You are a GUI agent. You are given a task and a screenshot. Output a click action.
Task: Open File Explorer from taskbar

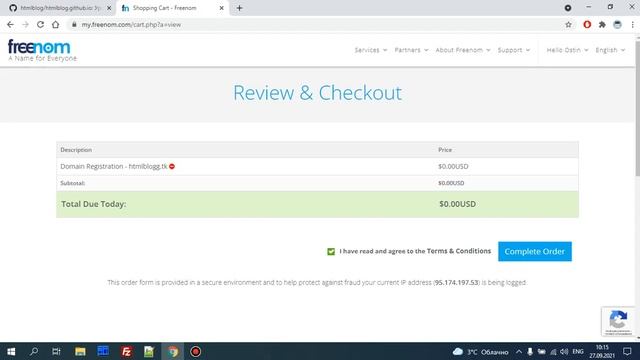(x=80, y=351)
